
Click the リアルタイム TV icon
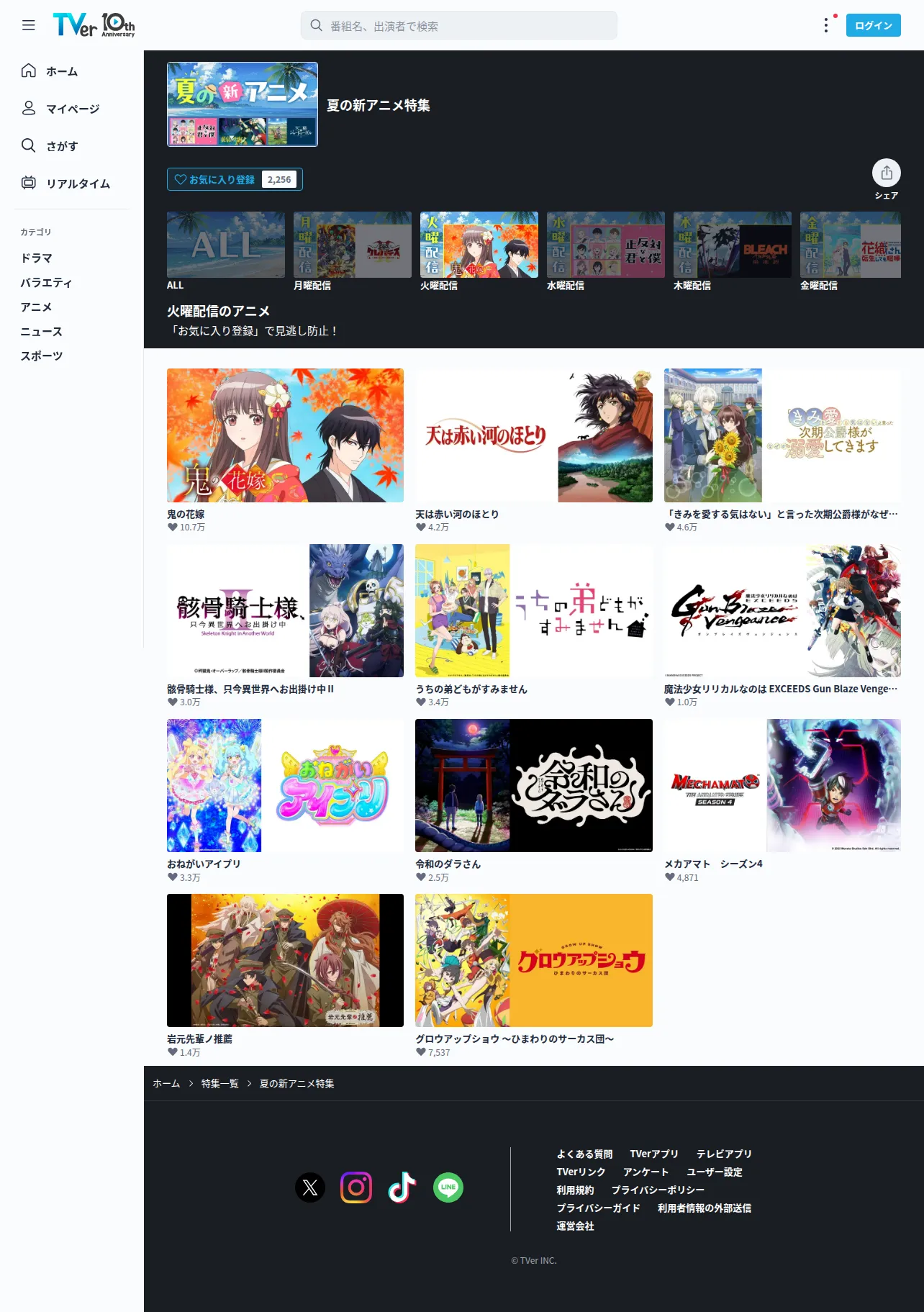click(x=29, y=183)
